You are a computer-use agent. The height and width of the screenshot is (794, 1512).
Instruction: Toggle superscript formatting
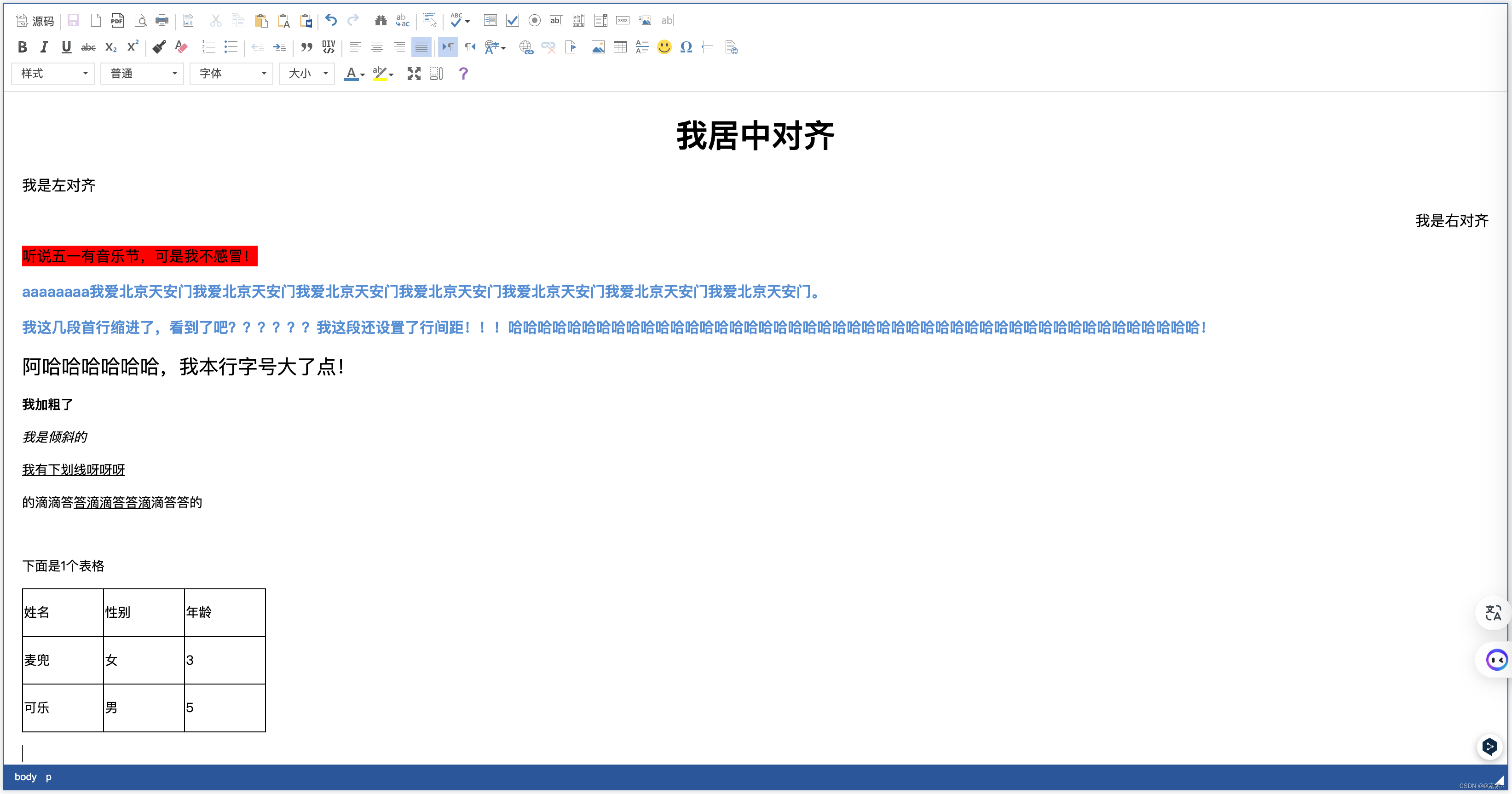(x=133, y=47)
